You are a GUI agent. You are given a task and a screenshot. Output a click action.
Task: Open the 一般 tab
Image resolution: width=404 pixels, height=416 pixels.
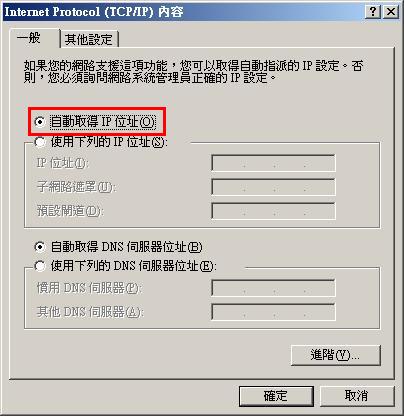coord(29,38)
